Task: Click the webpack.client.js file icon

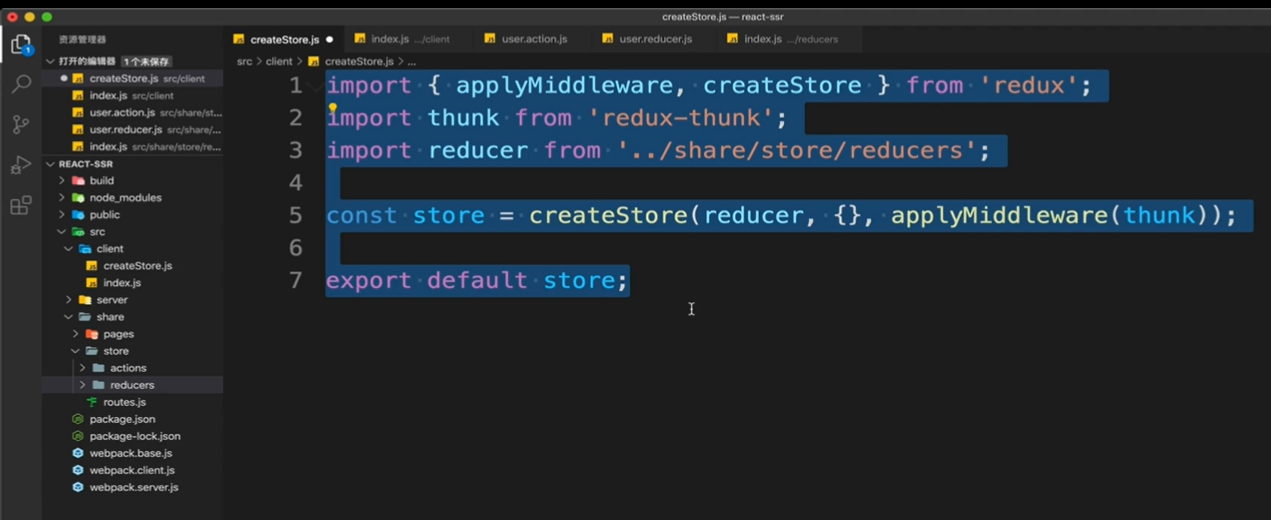Action: point(78,470)
